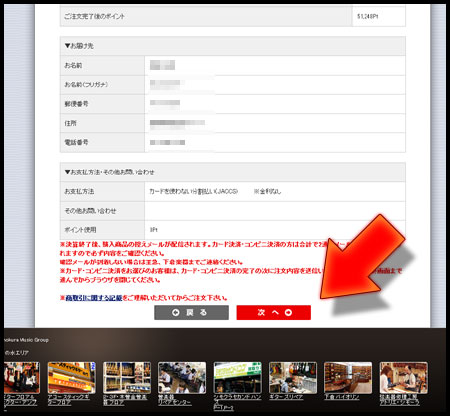Follow the アコースティックギターフロア text link
The height and width of the screenshot is (416, 450).
tap(69, 400)
